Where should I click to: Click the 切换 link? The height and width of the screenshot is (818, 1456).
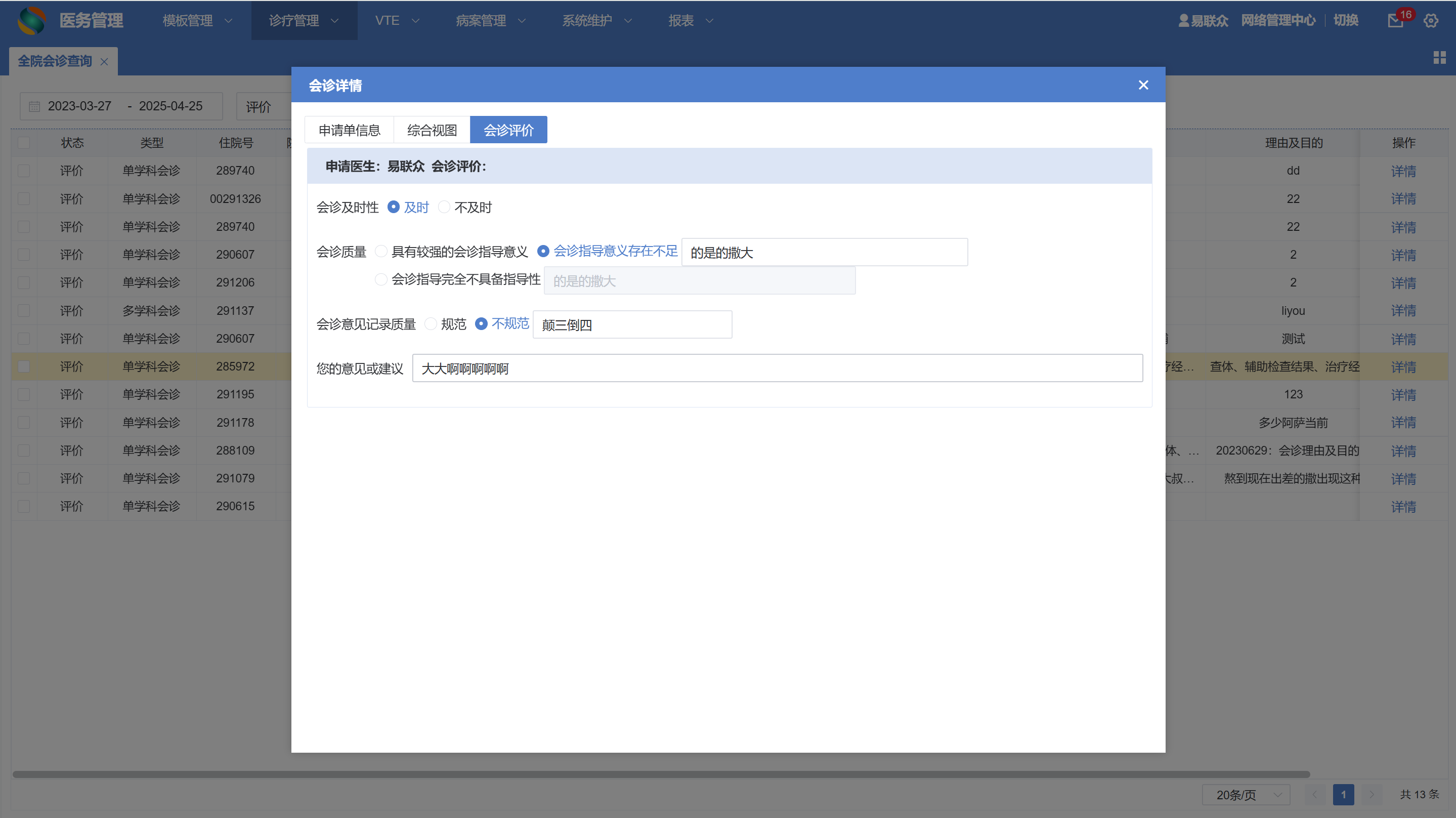pos(1345,21)
